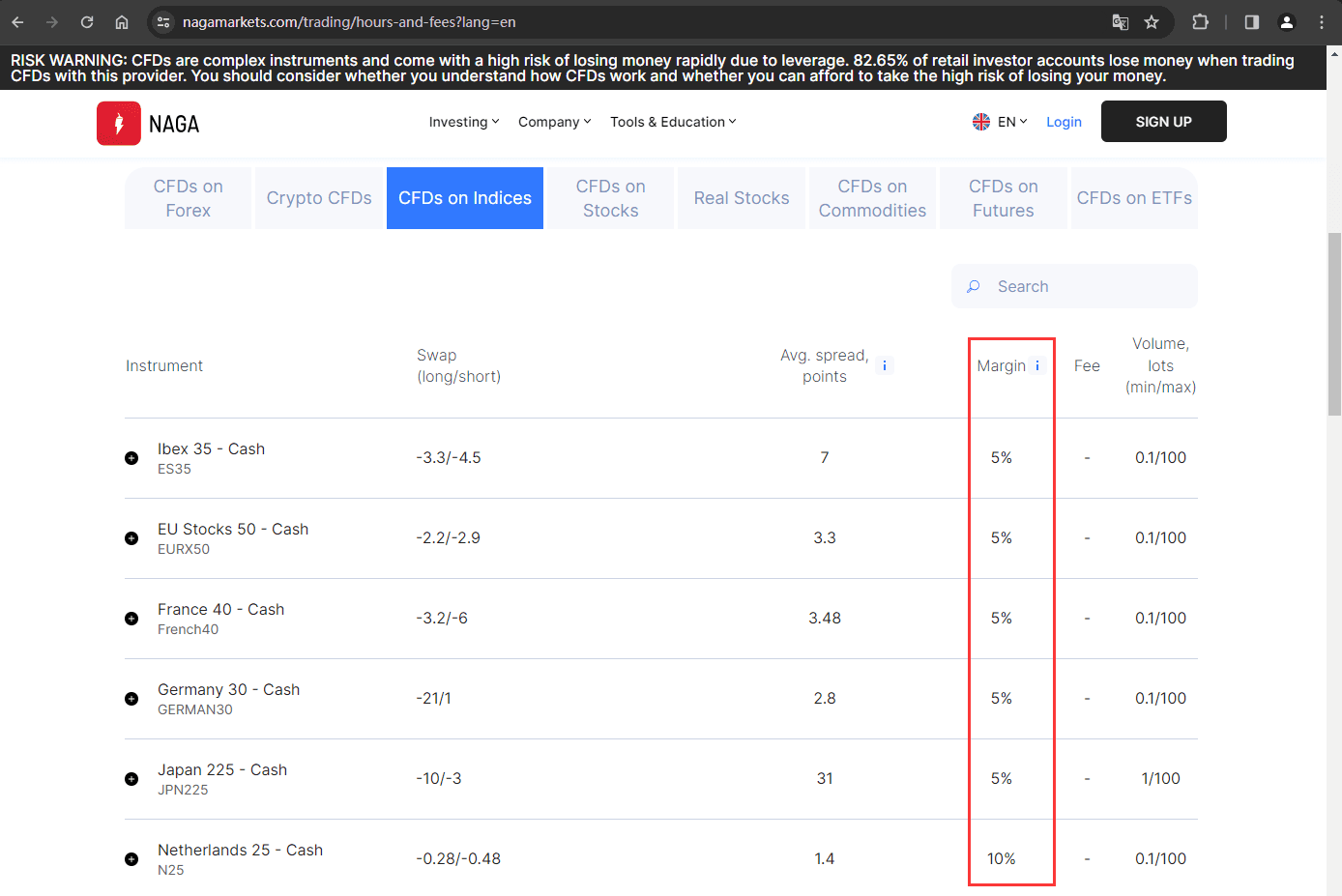Viewport: 1342px width, 896px height.
Task: Focus the instrument Search field
Action: [1074, 286]
